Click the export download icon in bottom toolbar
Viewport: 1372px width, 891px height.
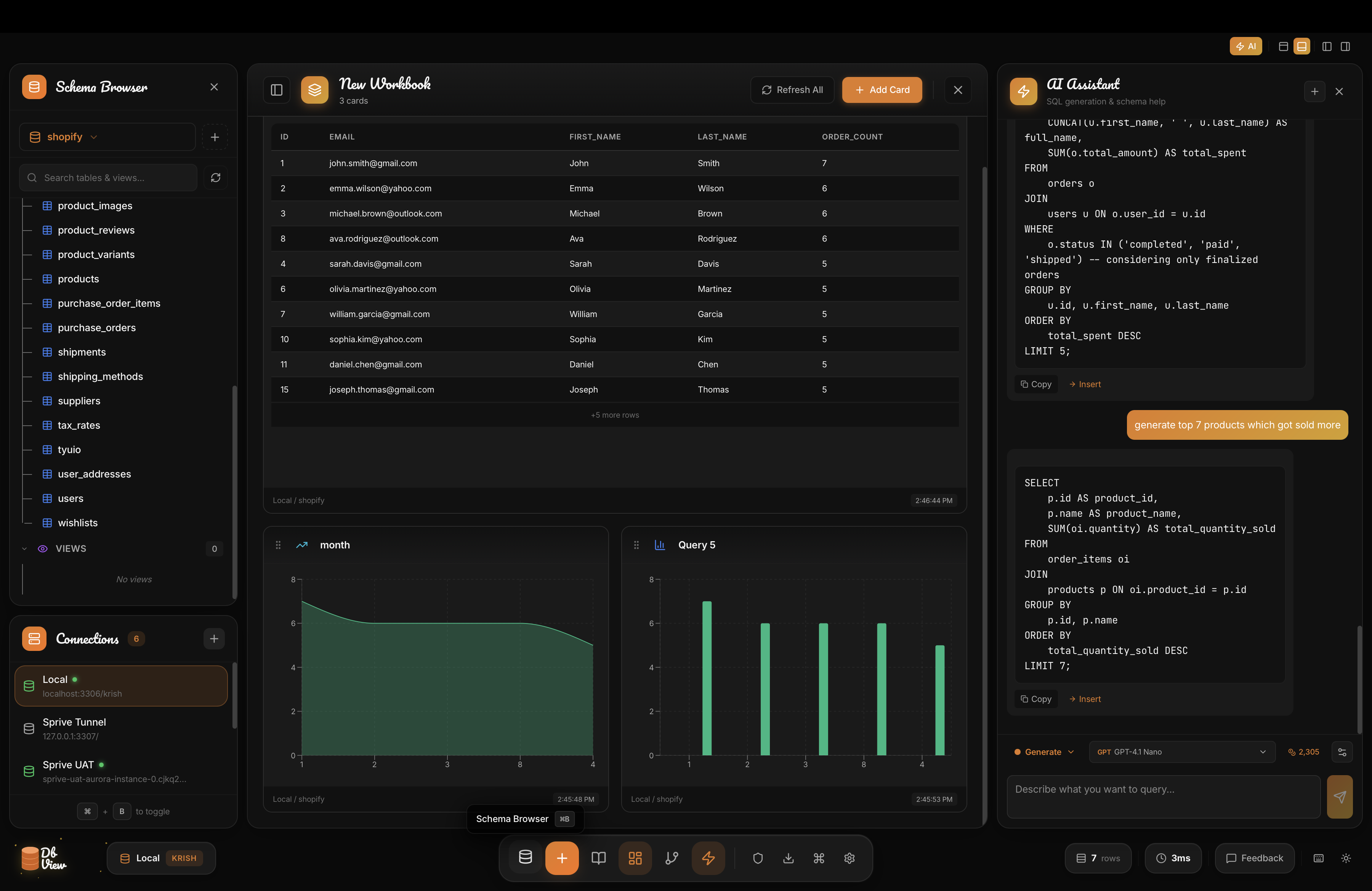click(788, 858)
